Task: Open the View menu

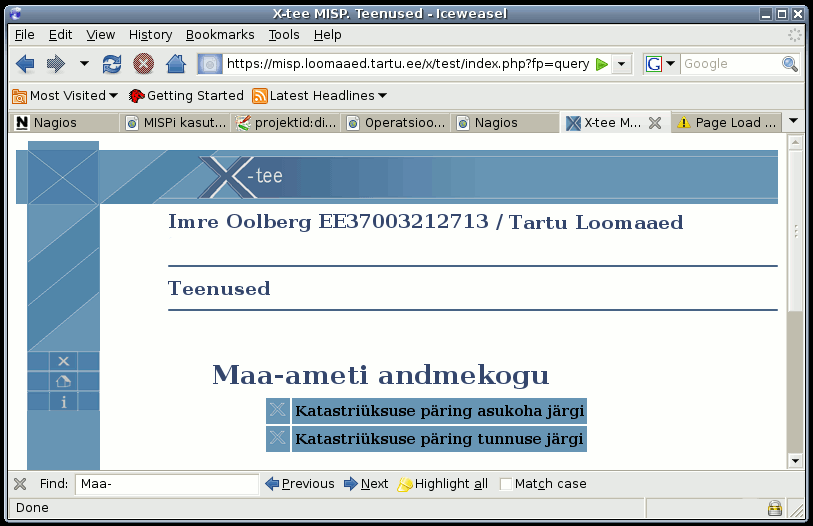Action: pos(101,35)
